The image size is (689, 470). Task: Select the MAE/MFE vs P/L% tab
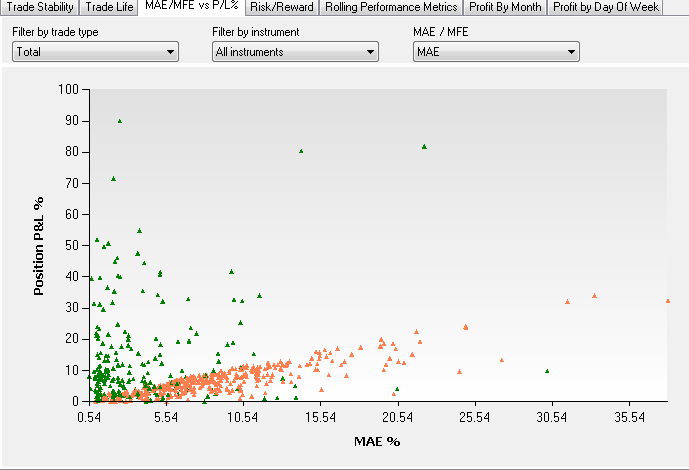click(x=190, y=7)
